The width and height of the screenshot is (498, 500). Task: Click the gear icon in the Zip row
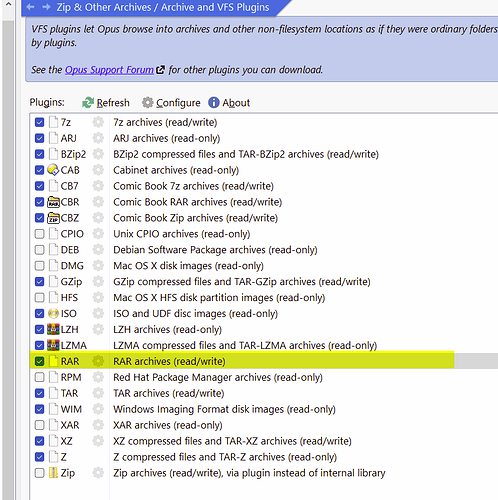(x=98, y=473)
